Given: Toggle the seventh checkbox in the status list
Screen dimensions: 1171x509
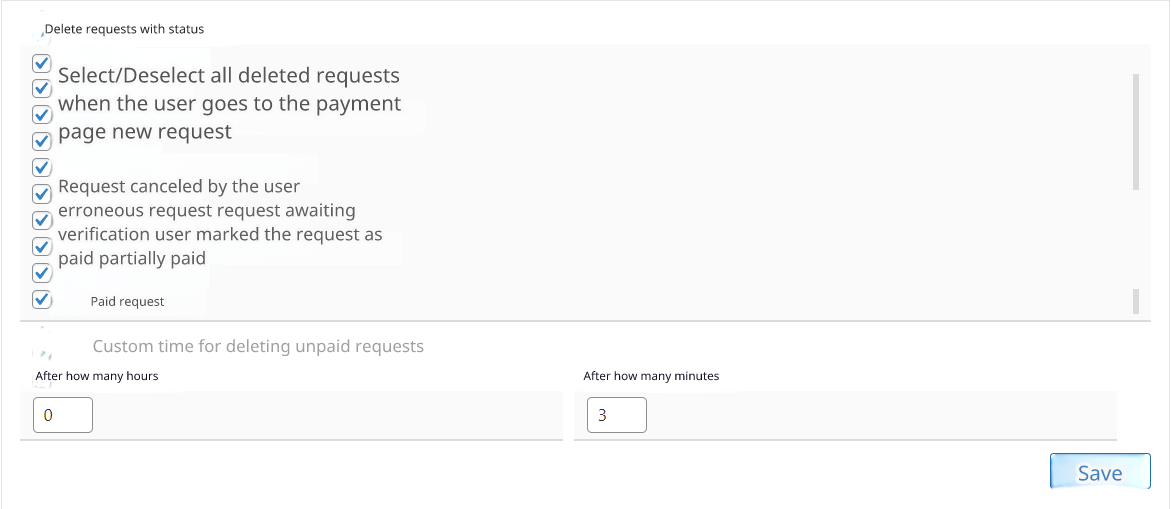Looking at the screenshot, I should pyautogui.click(x=42, y=219).
